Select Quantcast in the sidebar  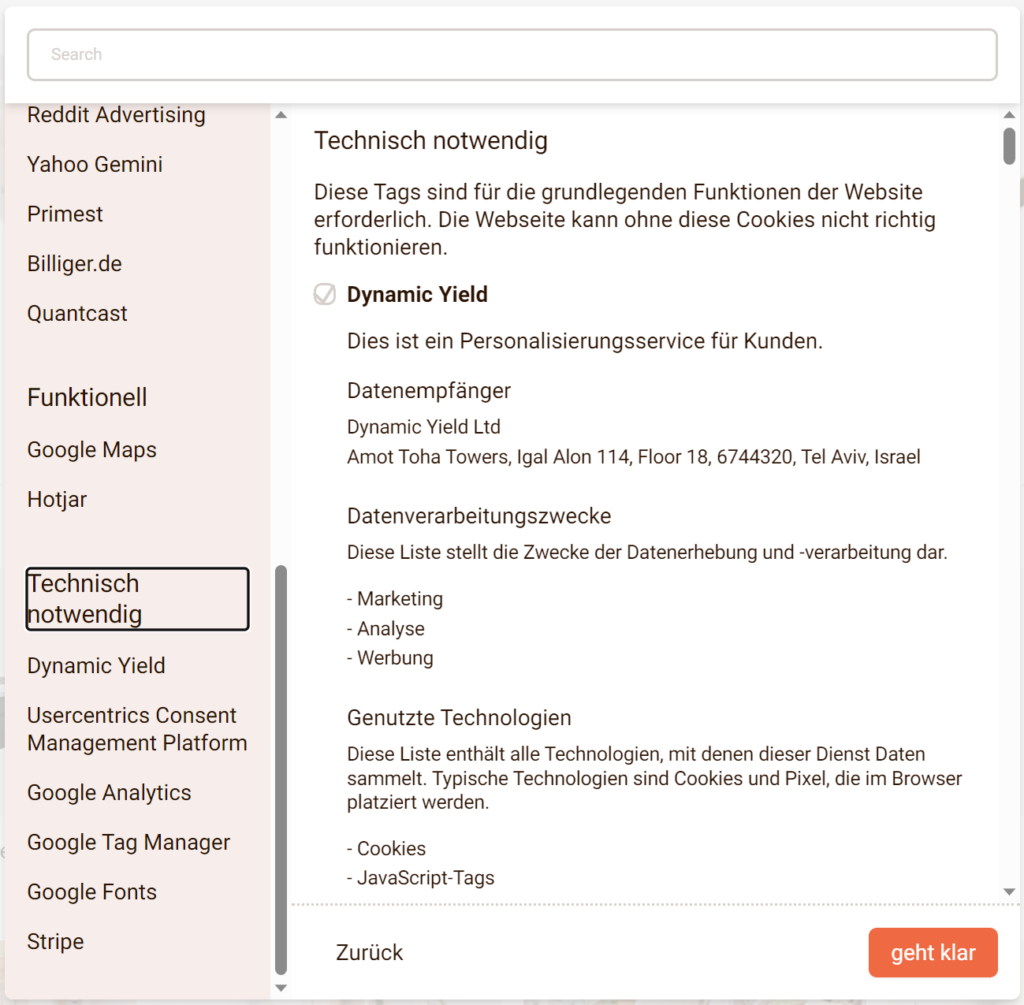[x=77, y=313]
